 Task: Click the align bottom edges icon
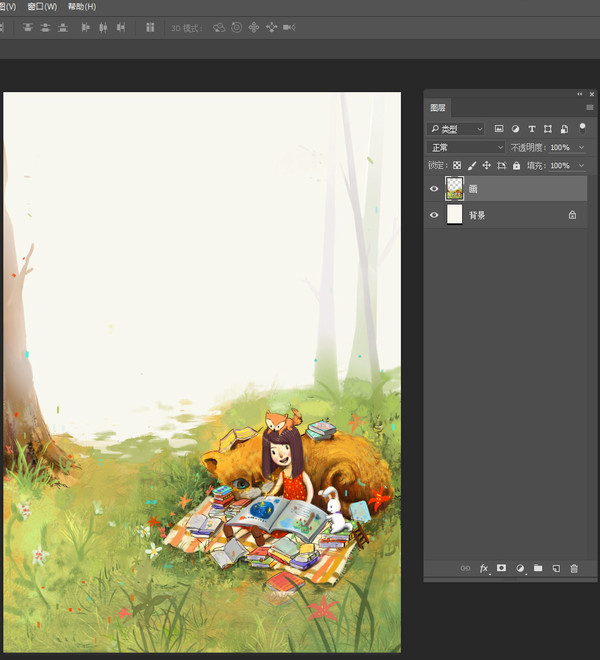[x=63, y=28]
